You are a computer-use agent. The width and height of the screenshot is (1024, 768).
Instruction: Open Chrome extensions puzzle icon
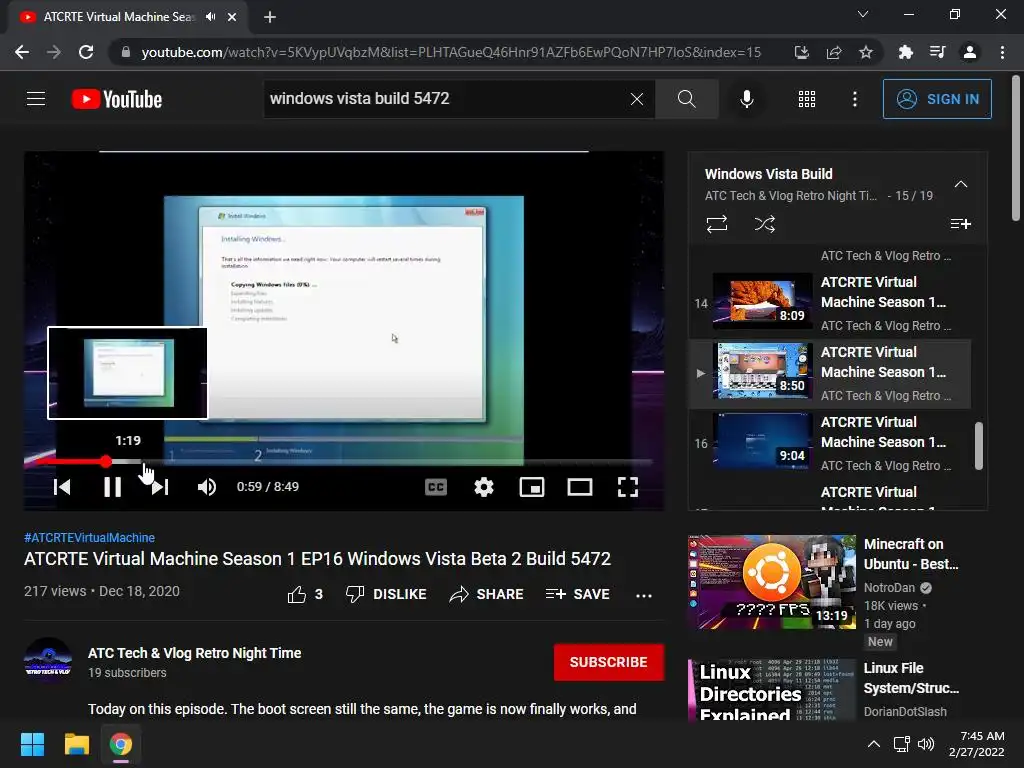pos(905,52)
